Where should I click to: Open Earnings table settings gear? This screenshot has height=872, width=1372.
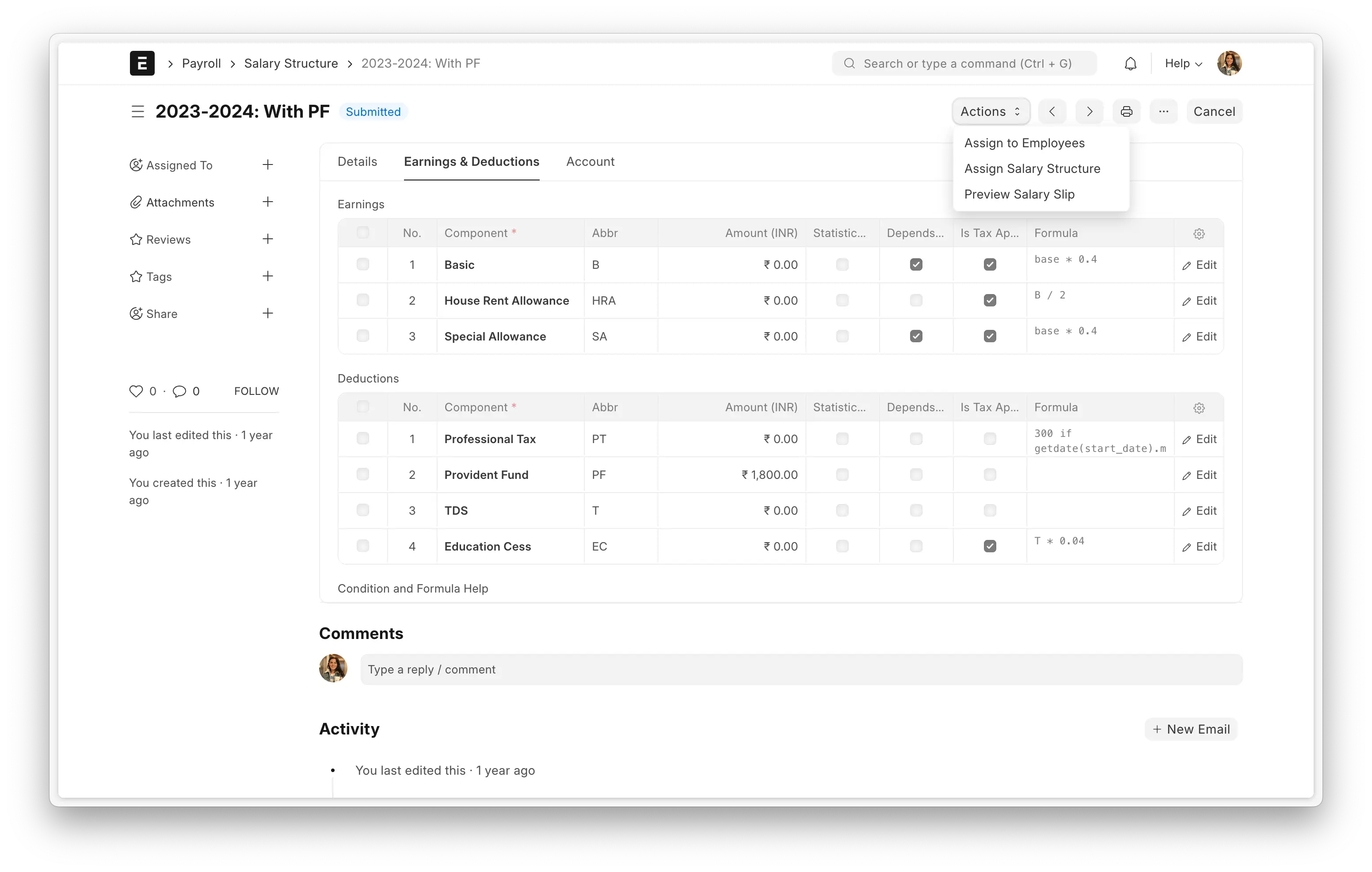coord(1199,233)
